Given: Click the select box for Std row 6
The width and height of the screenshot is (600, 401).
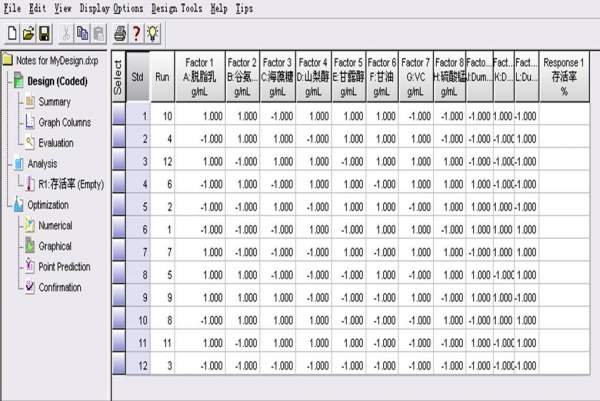Looking at the screenshot, I should coord(119,228).
